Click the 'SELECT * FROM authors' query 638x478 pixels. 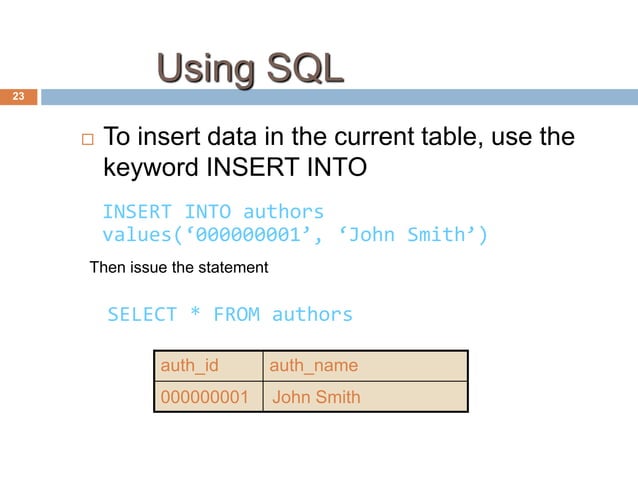230,314
